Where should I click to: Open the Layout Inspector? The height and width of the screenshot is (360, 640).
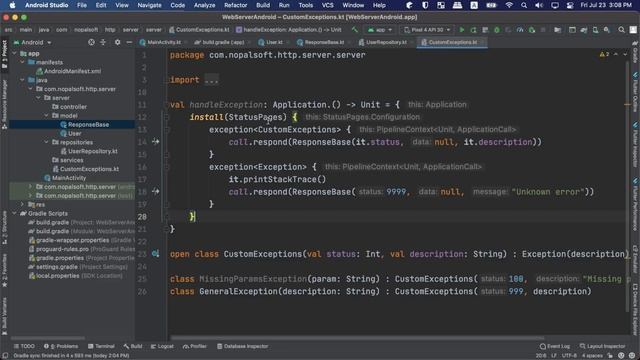click(602, 346)
